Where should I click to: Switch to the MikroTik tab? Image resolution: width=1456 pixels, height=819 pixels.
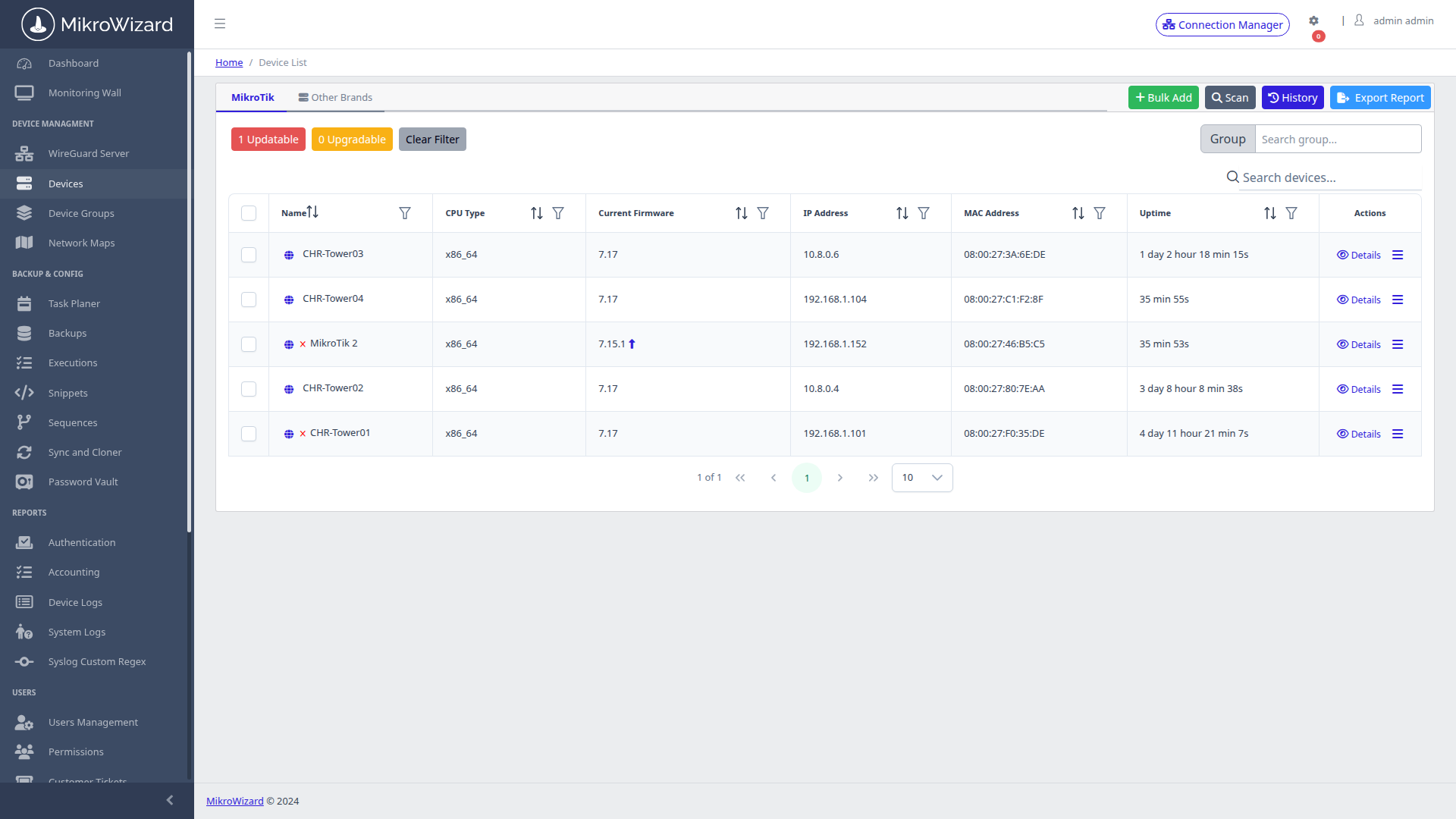pos(253,97)
